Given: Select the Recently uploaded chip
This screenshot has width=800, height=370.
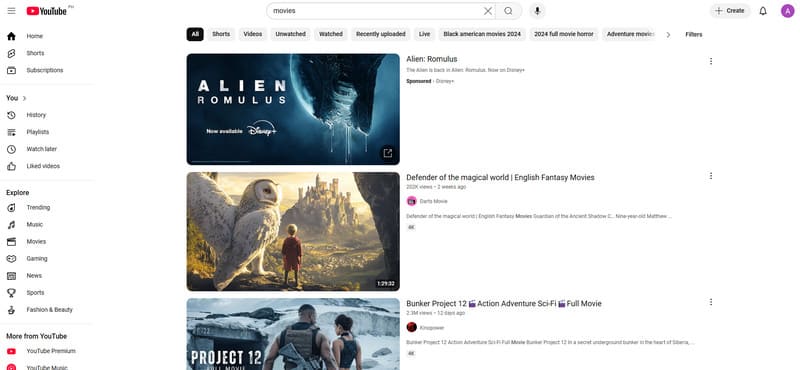Looking at the screenshot, I should 381,34.
